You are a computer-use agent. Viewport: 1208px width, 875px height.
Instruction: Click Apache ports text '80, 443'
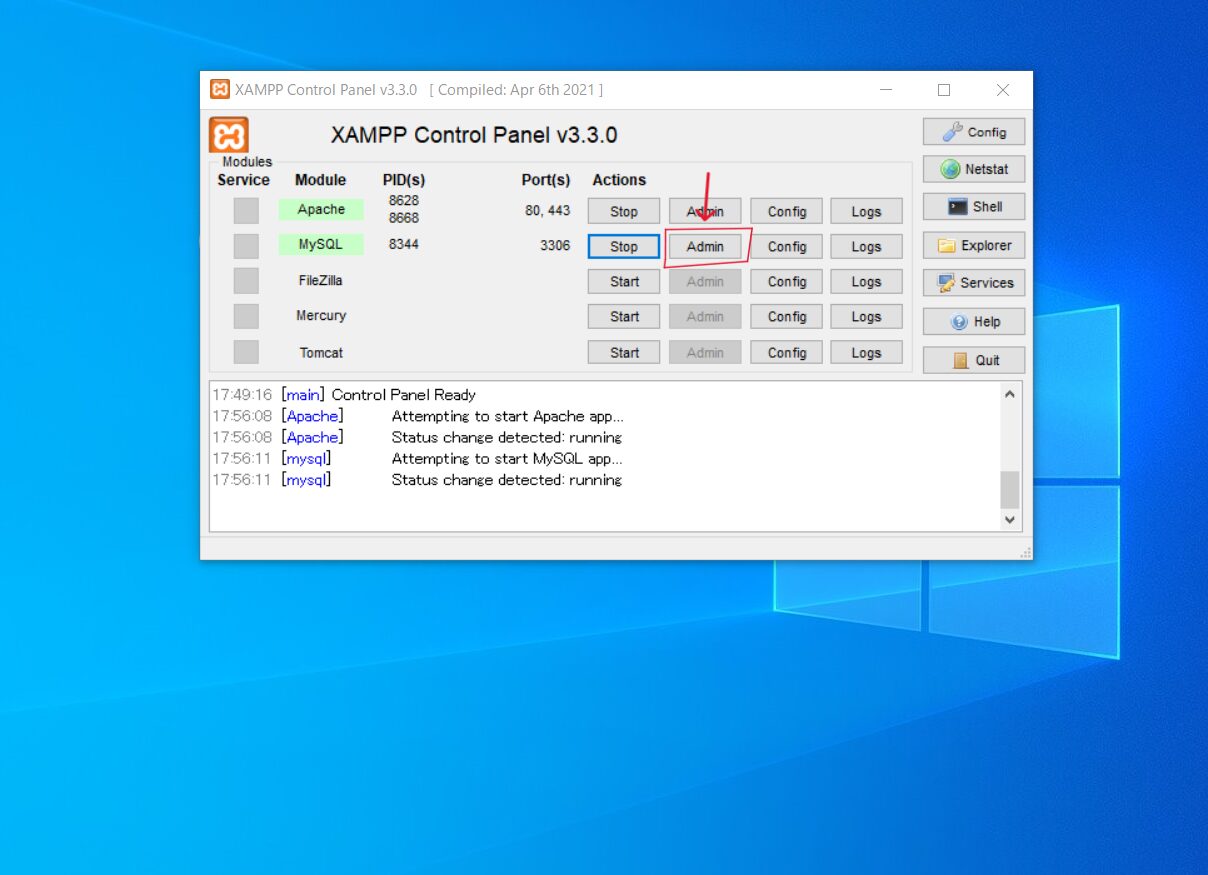pyautogui.click(x=548, y=211)
